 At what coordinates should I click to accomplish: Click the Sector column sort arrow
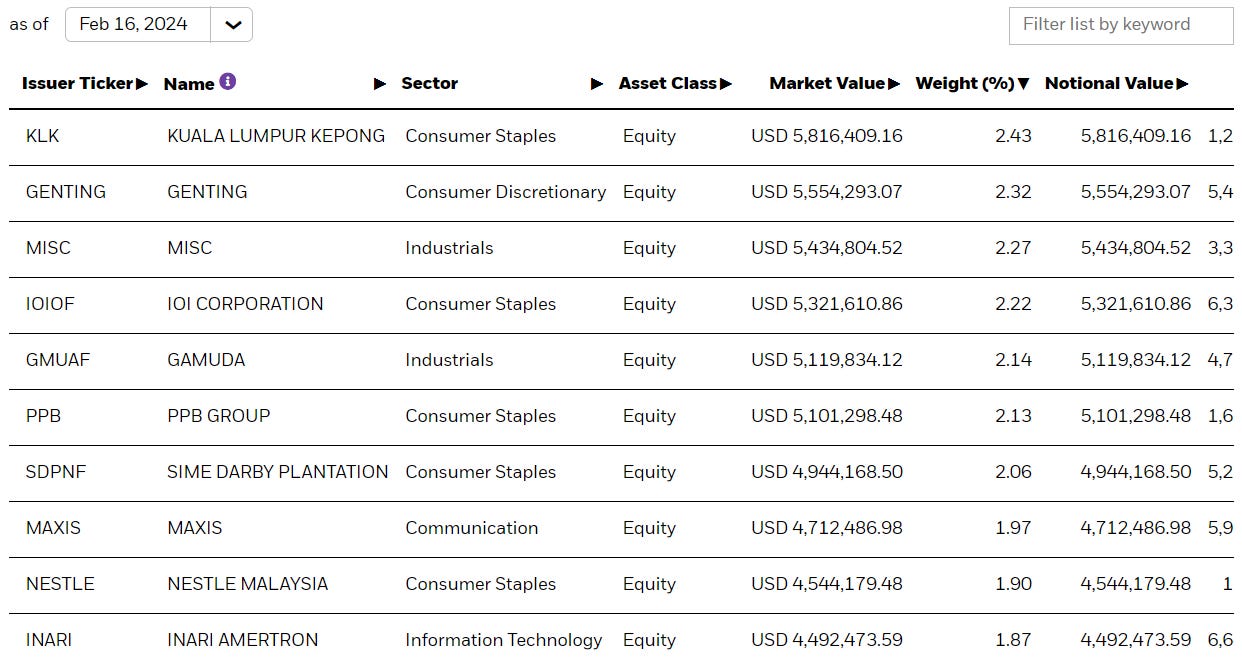coord(597,84)
